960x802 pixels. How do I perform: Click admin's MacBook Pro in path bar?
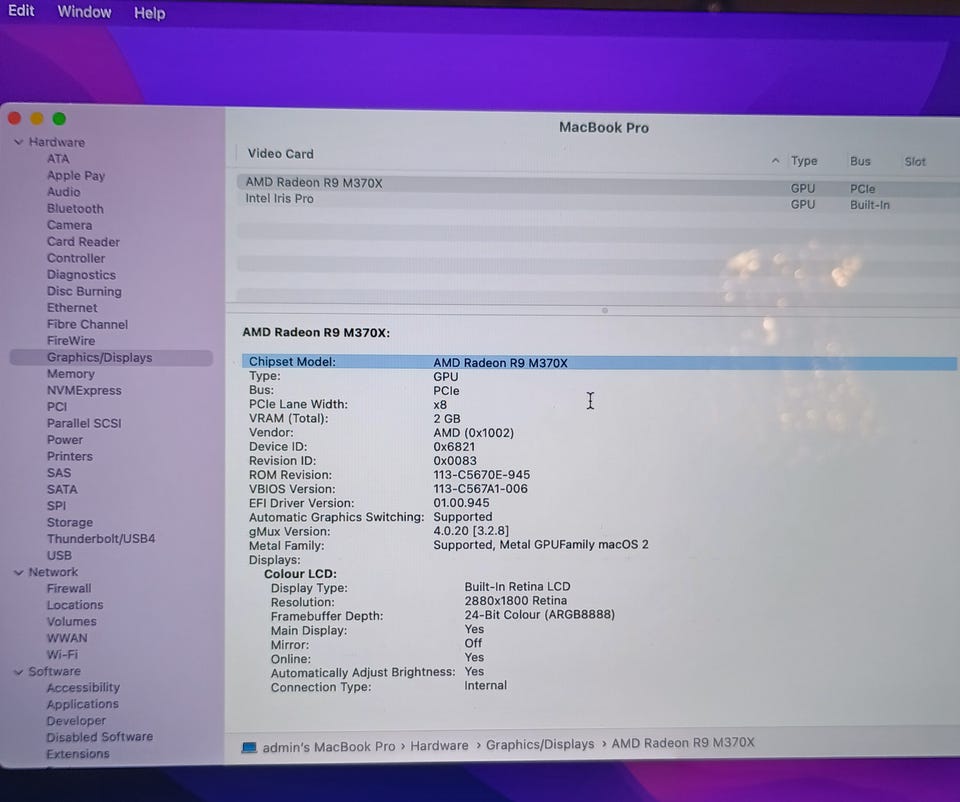coord(329,747)
